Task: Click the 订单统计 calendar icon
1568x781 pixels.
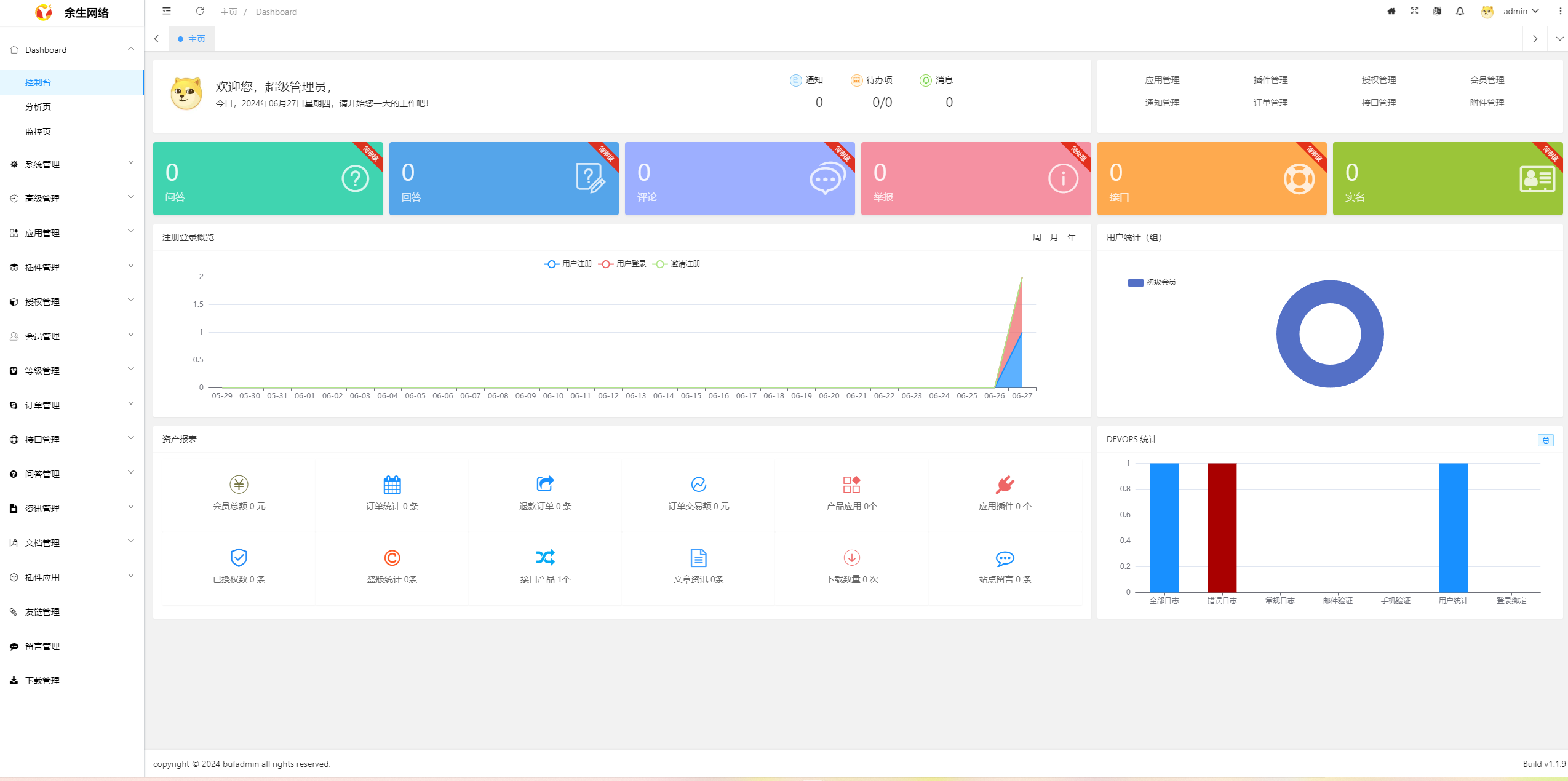Action: (392, 485)
